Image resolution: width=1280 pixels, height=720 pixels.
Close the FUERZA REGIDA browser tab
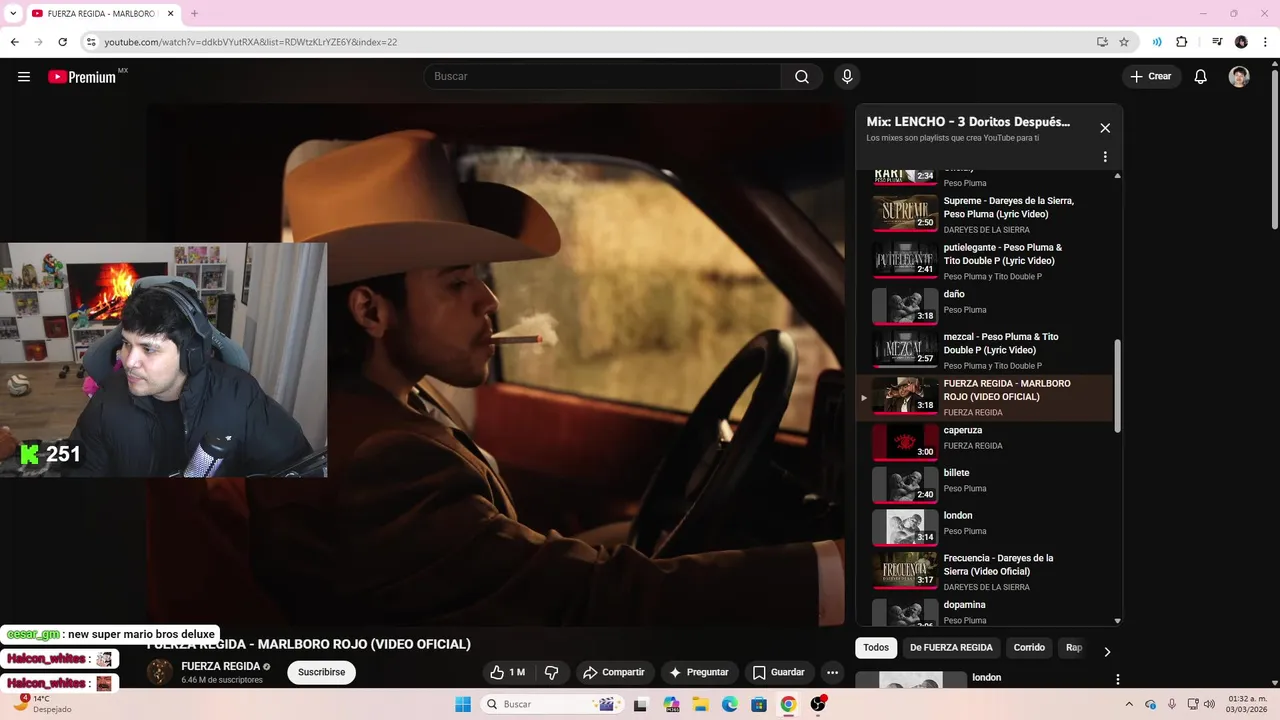tap(169, 13)
